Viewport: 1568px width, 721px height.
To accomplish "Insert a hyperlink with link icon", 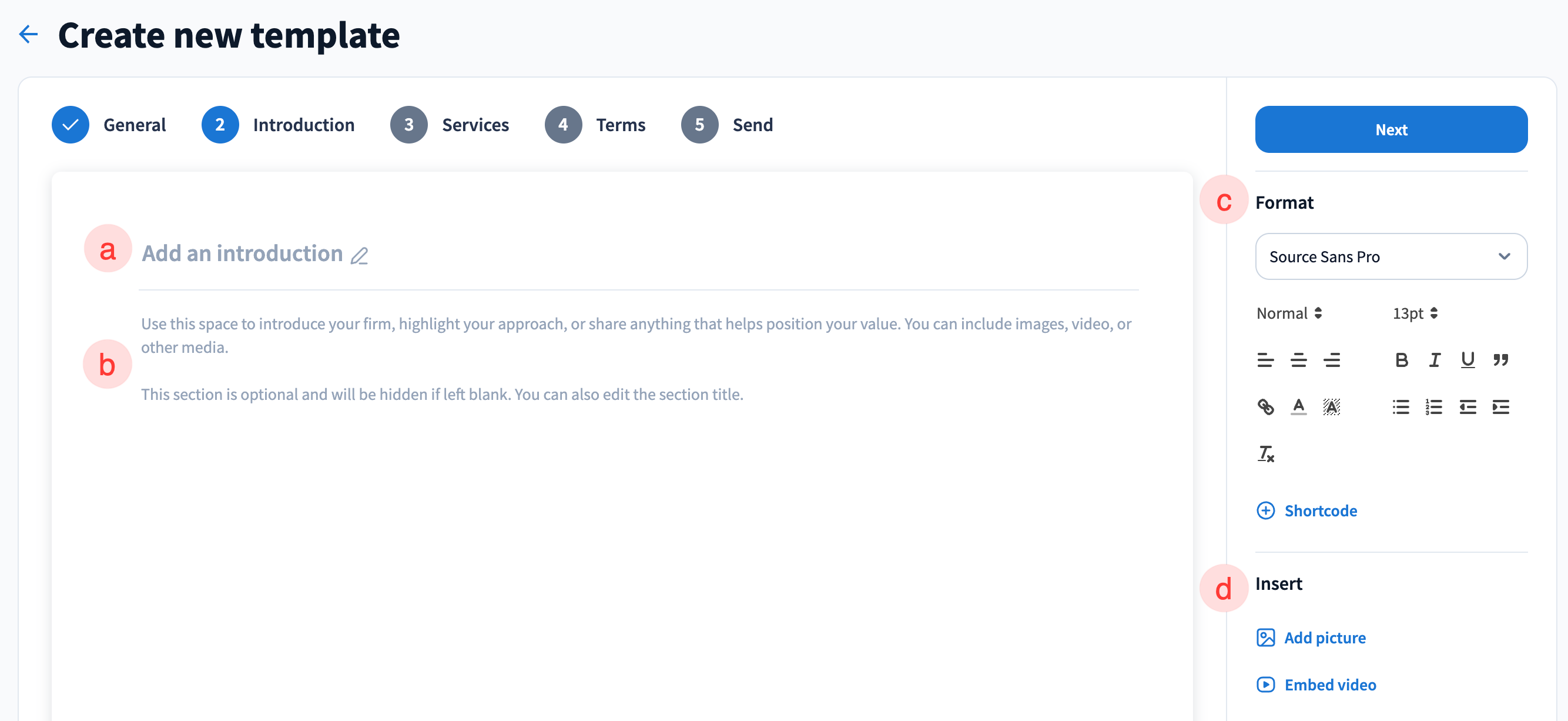I will pyautogui.click(x=1265, y=407).
